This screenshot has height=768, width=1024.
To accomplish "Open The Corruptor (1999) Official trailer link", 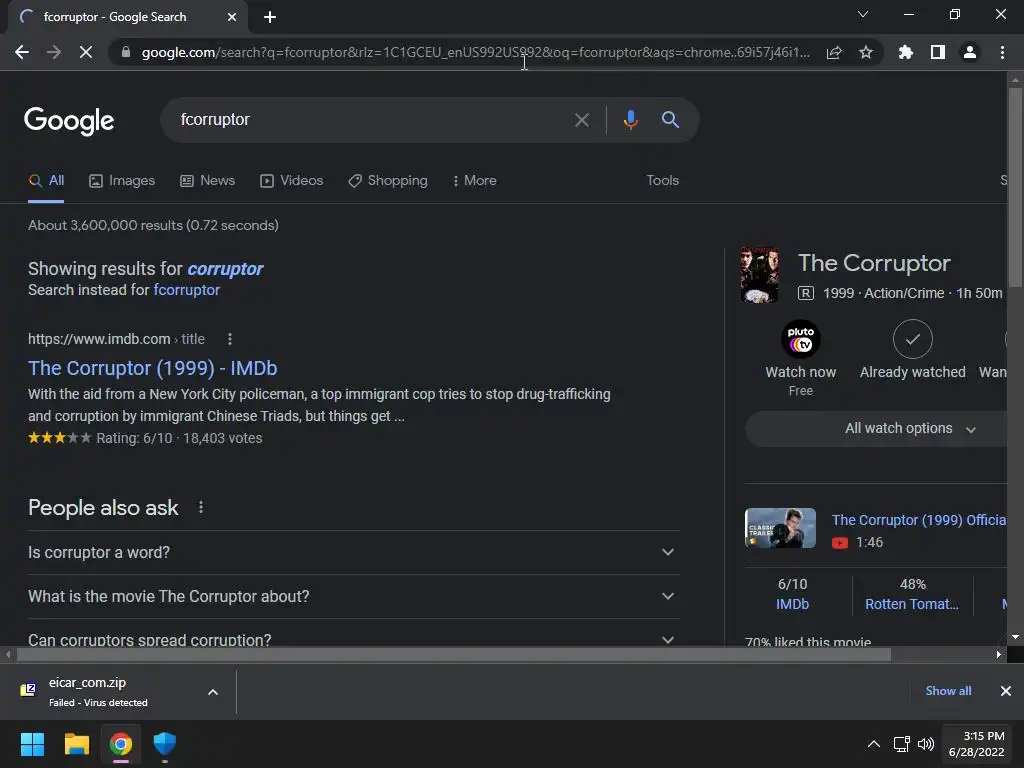I will pos(918,520).
